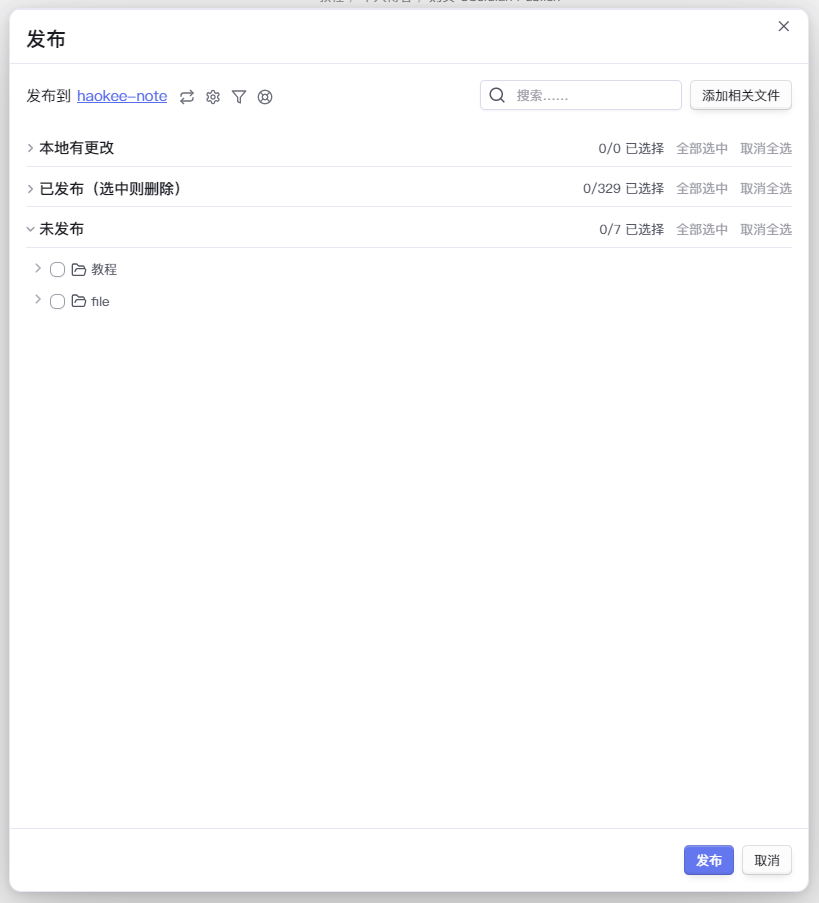819x903 pixels.
Task: Open the help lifebuoy icon
Action: 265,97
